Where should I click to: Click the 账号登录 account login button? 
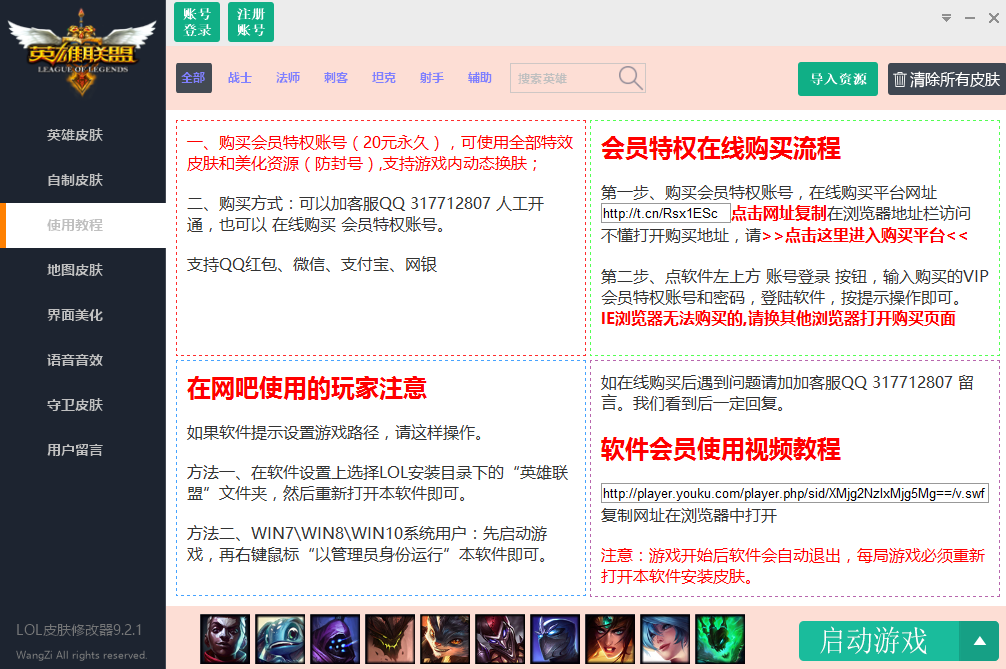point(197,22)
